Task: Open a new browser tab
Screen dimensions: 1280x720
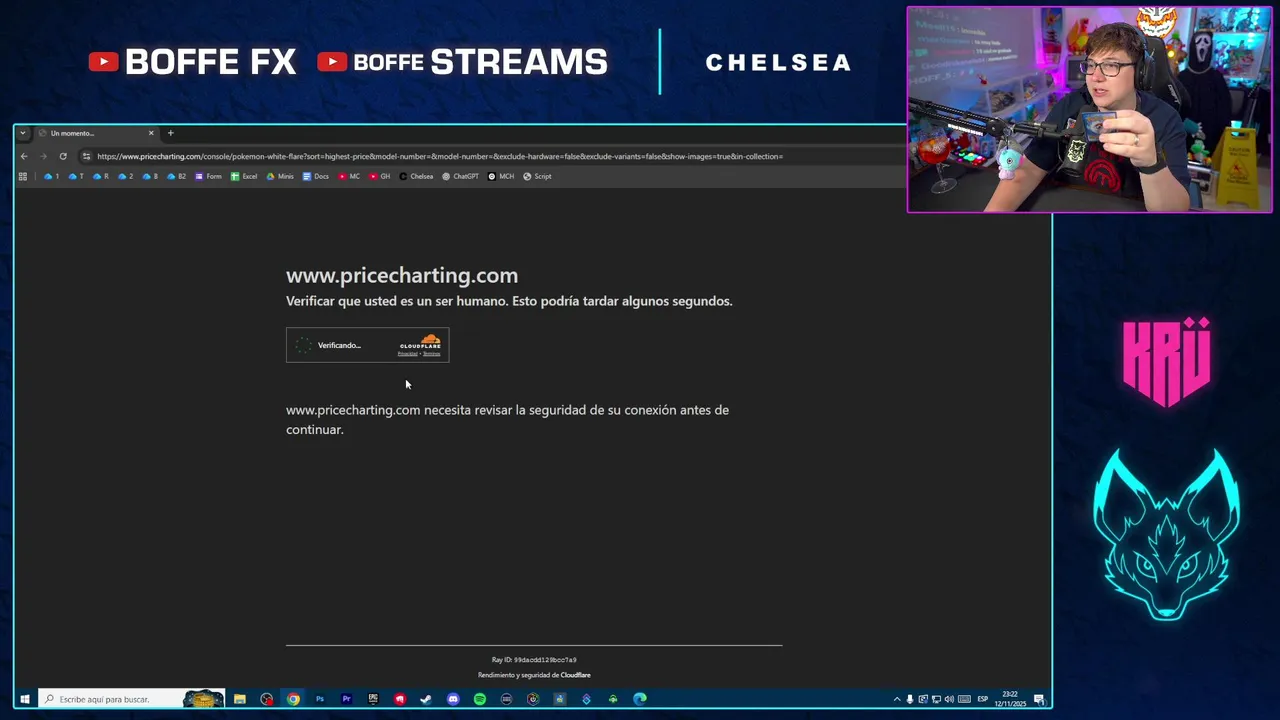Action: (x=170, y=133)
